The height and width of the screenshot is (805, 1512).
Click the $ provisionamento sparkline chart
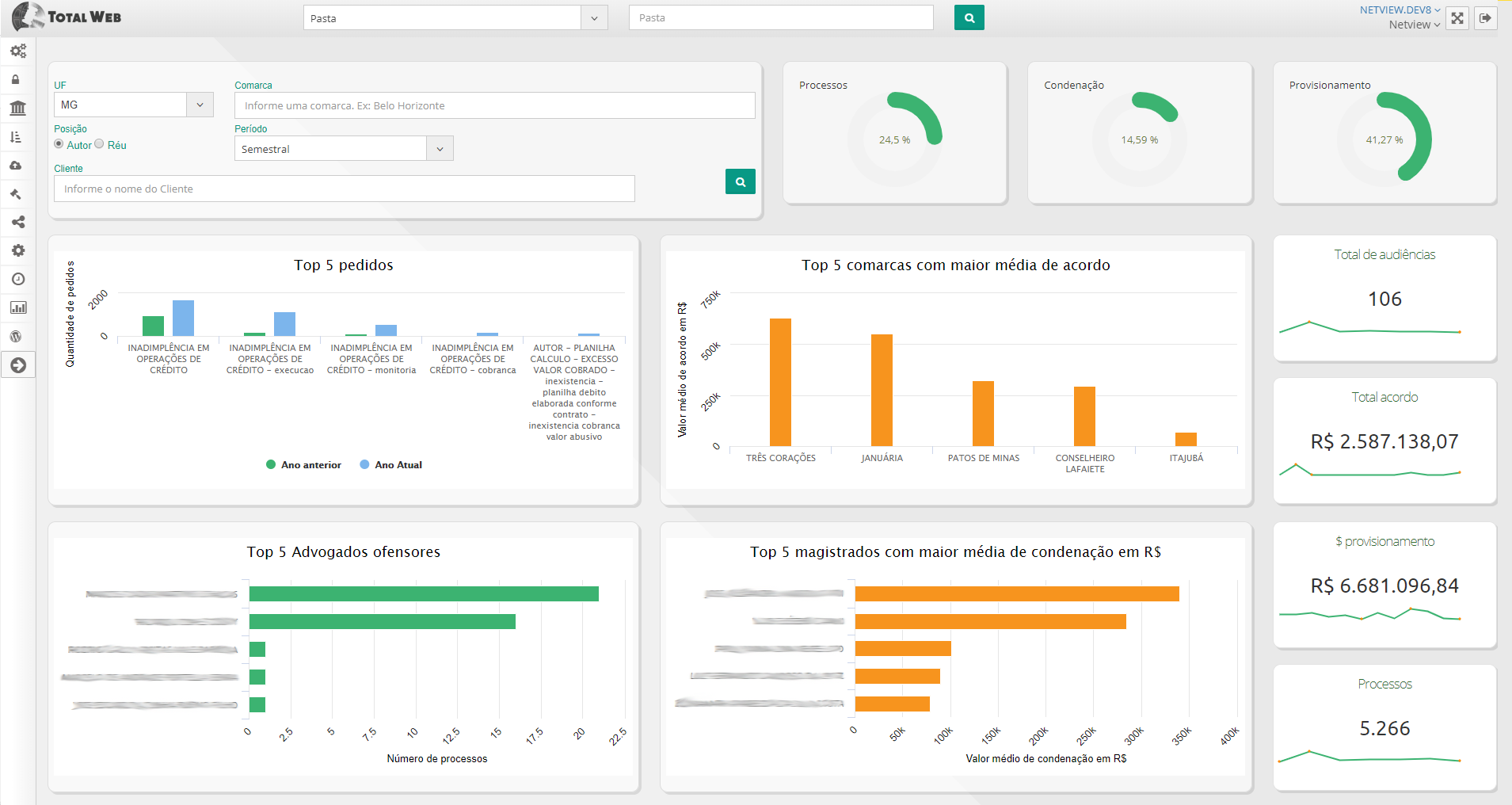click(x=1369, y=613)
